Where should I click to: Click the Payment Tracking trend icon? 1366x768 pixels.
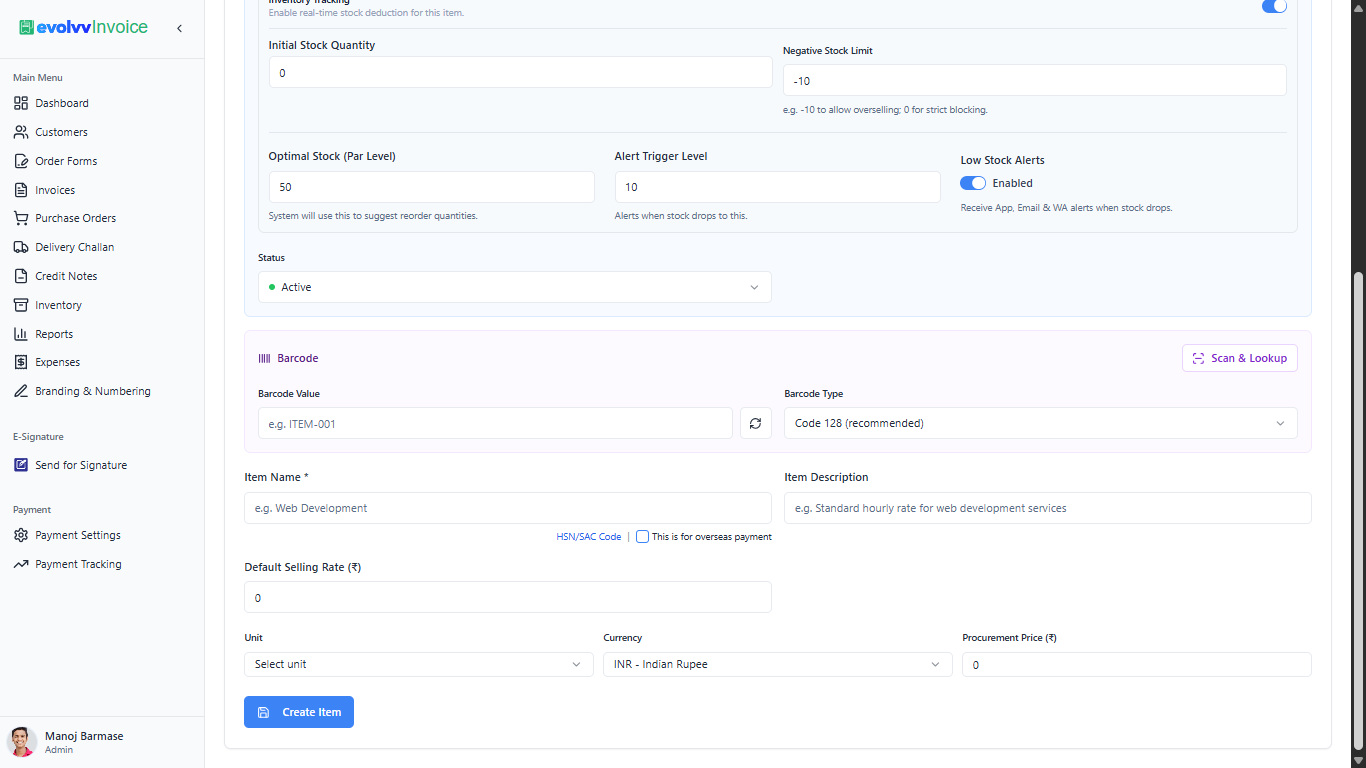[21, 564]
